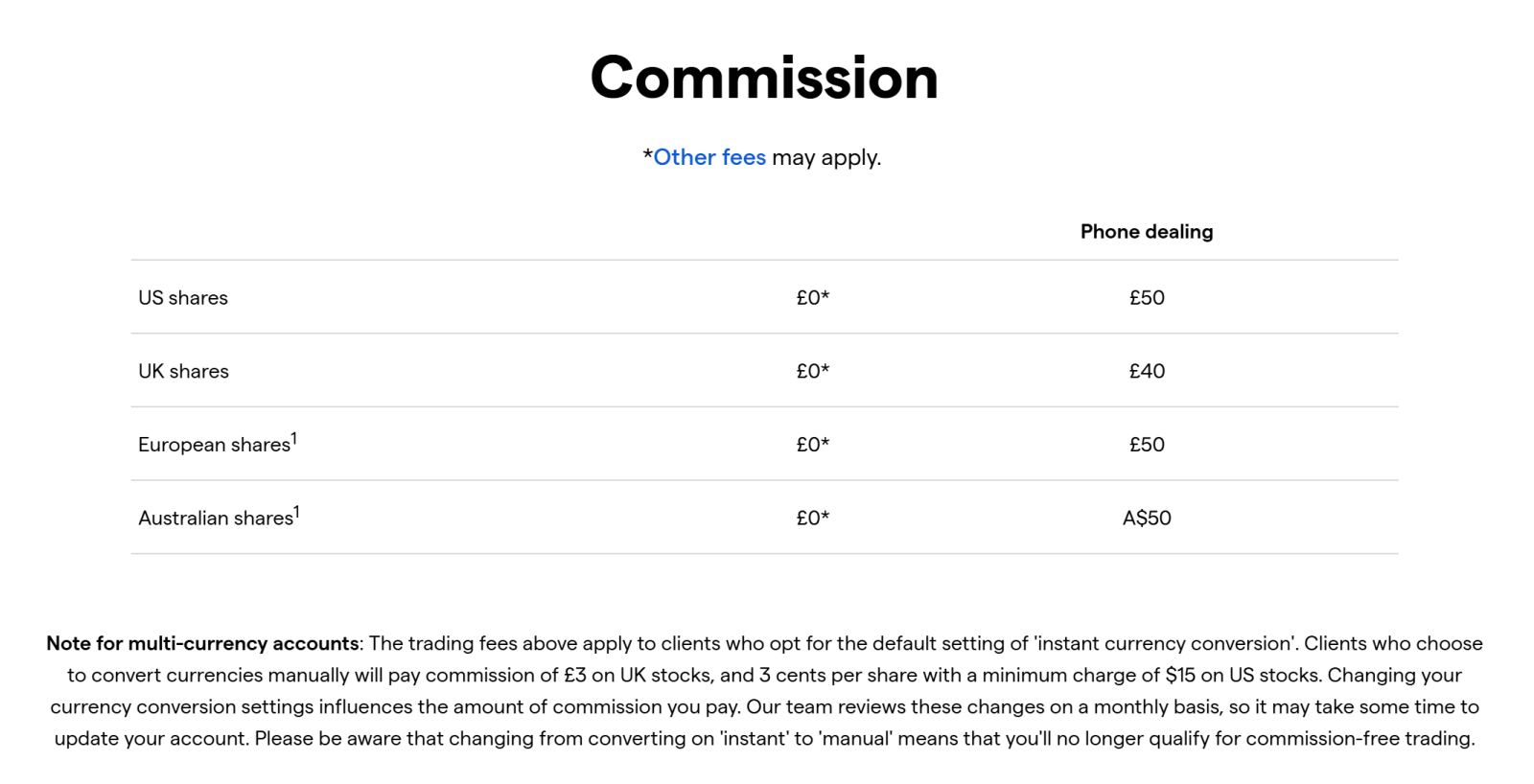Click the £0* value for UK shares
Image resolution: width=1534 pixels, height=784 pixels.
(812, 372)
